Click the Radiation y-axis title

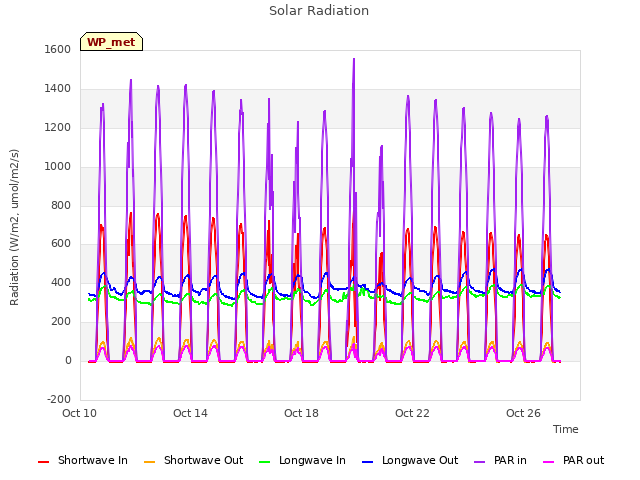14,227
